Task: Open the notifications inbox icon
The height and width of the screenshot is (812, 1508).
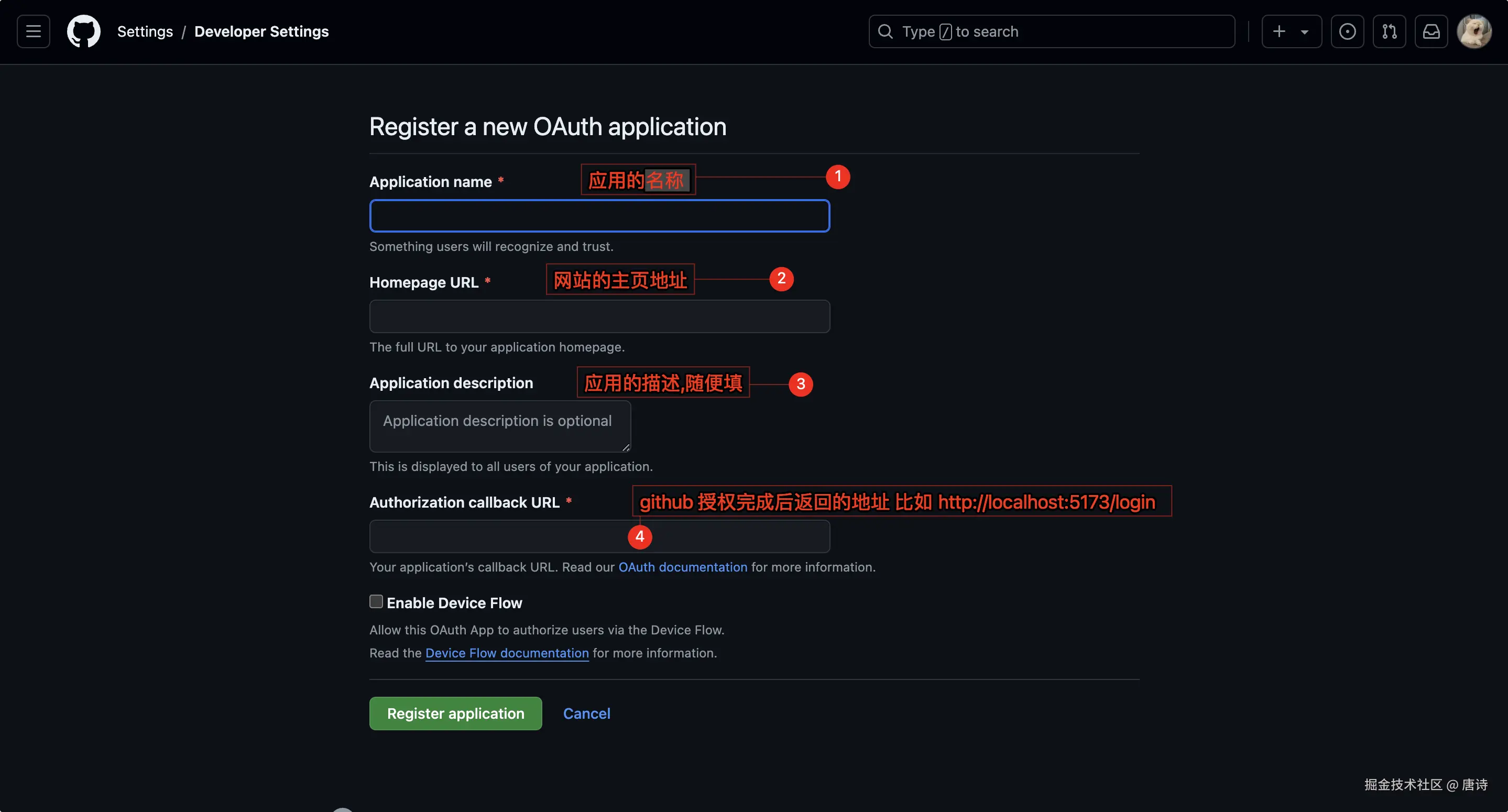Action: pyautogui.click(x=1431, y=31)
